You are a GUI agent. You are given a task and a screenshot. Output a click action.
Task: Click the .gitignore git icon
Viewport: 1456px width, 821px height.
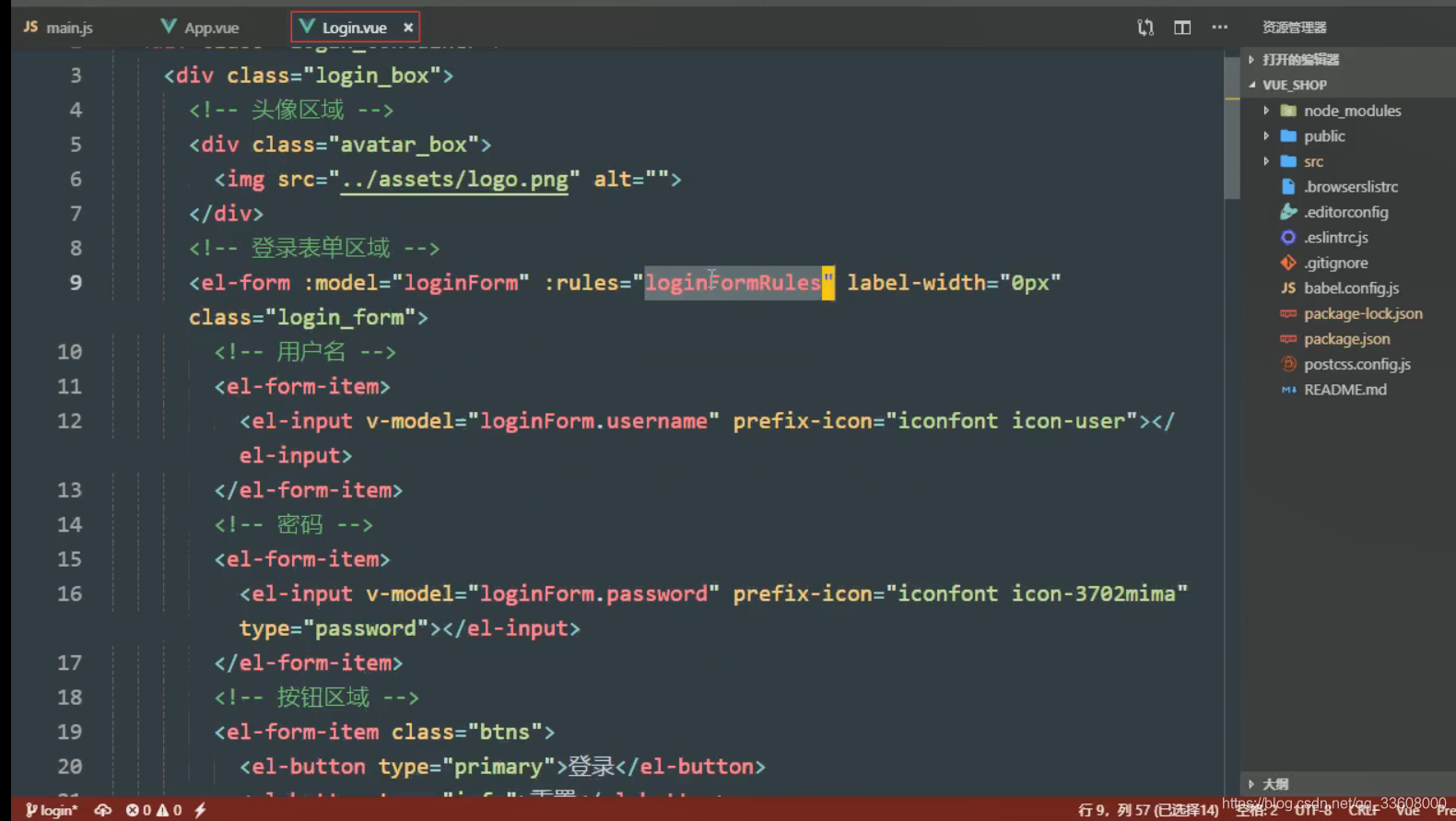[1288, 263]
